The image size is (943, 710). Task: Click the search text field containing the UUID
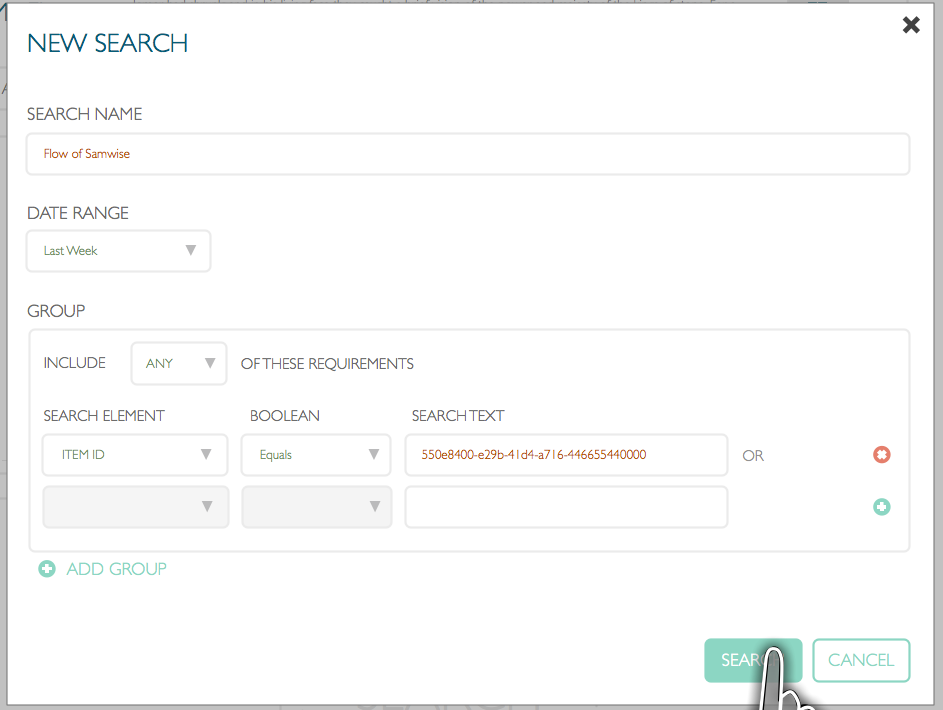click(566, 455)
